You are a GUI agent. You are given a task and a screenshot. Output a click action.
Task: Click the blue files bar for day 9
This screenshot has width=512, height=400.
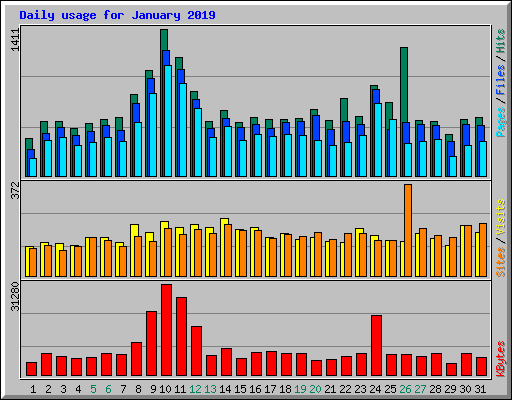[x=151, y=86]
